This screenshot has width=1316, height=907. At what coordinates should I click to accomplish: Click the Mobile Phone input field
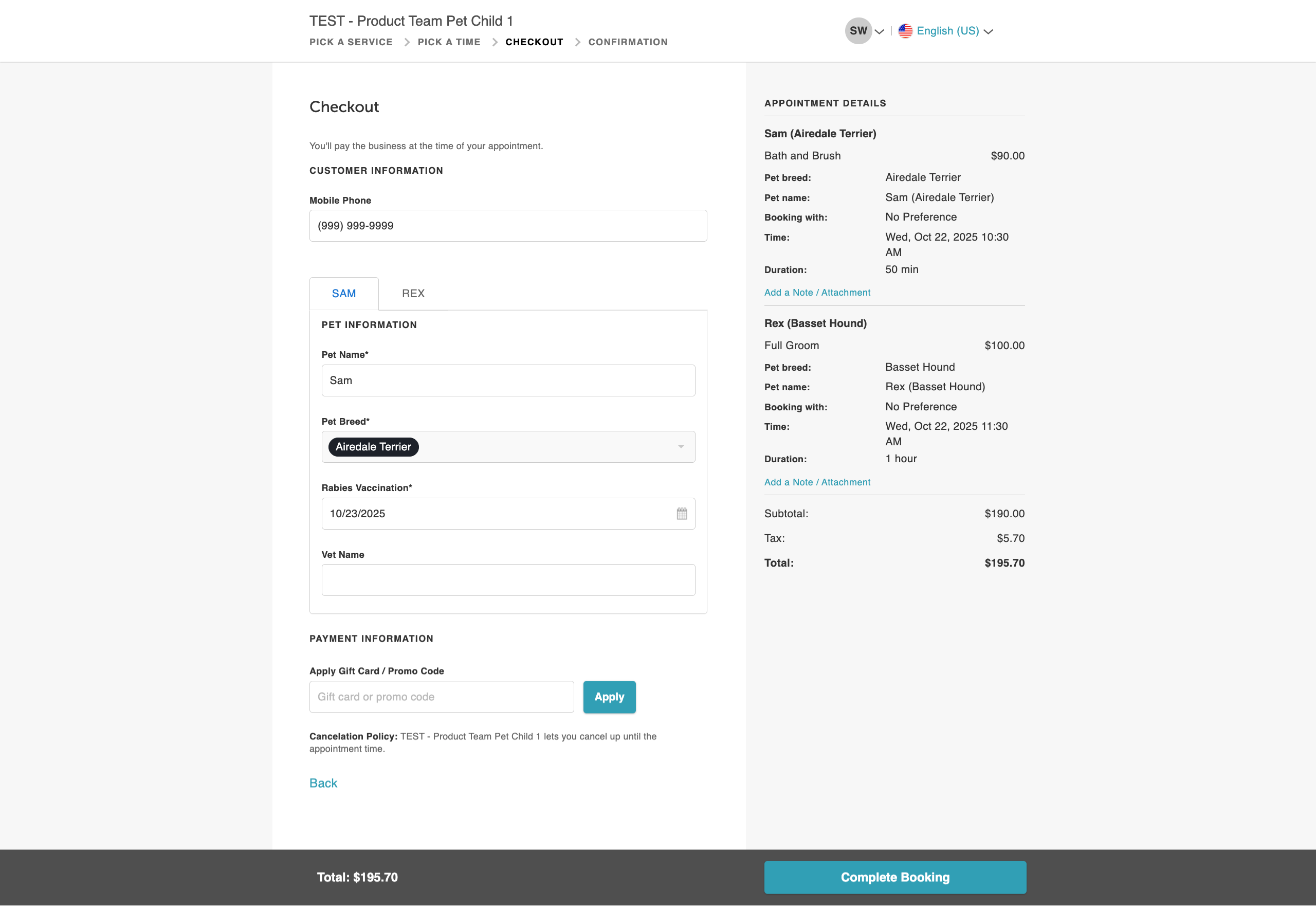507,226
